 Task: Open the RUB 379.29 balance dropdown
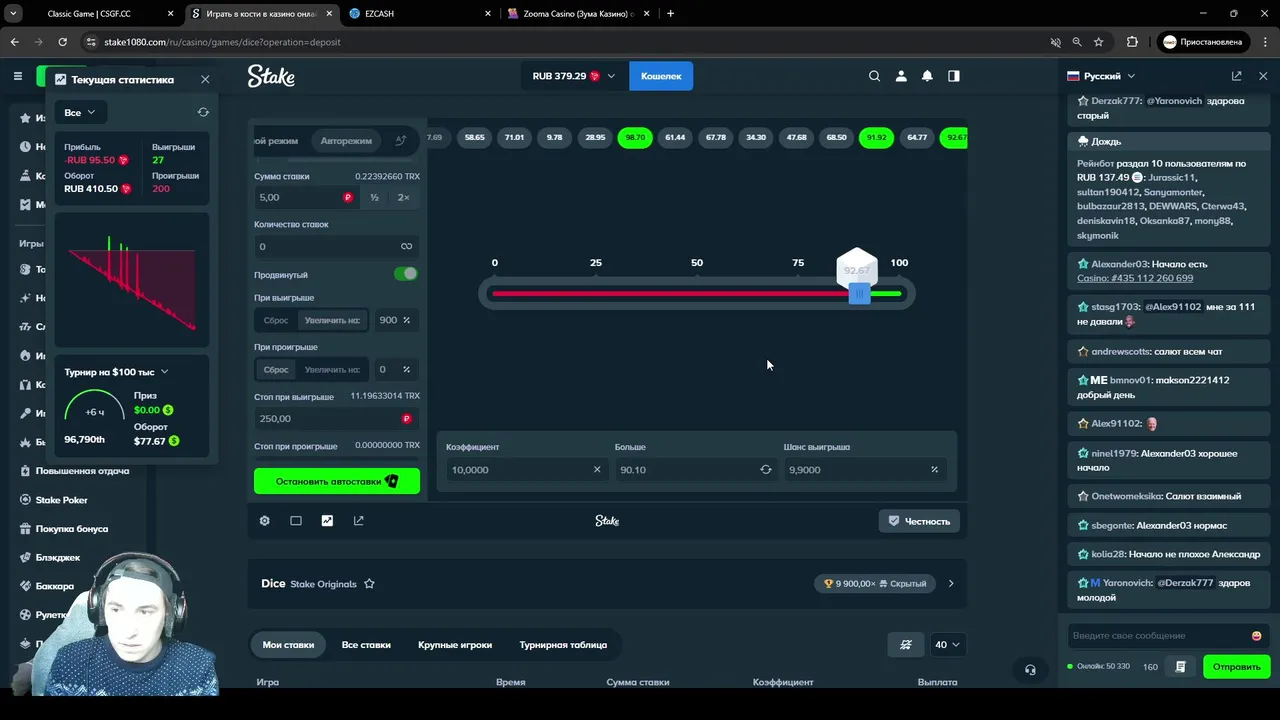tap(574, 76)
